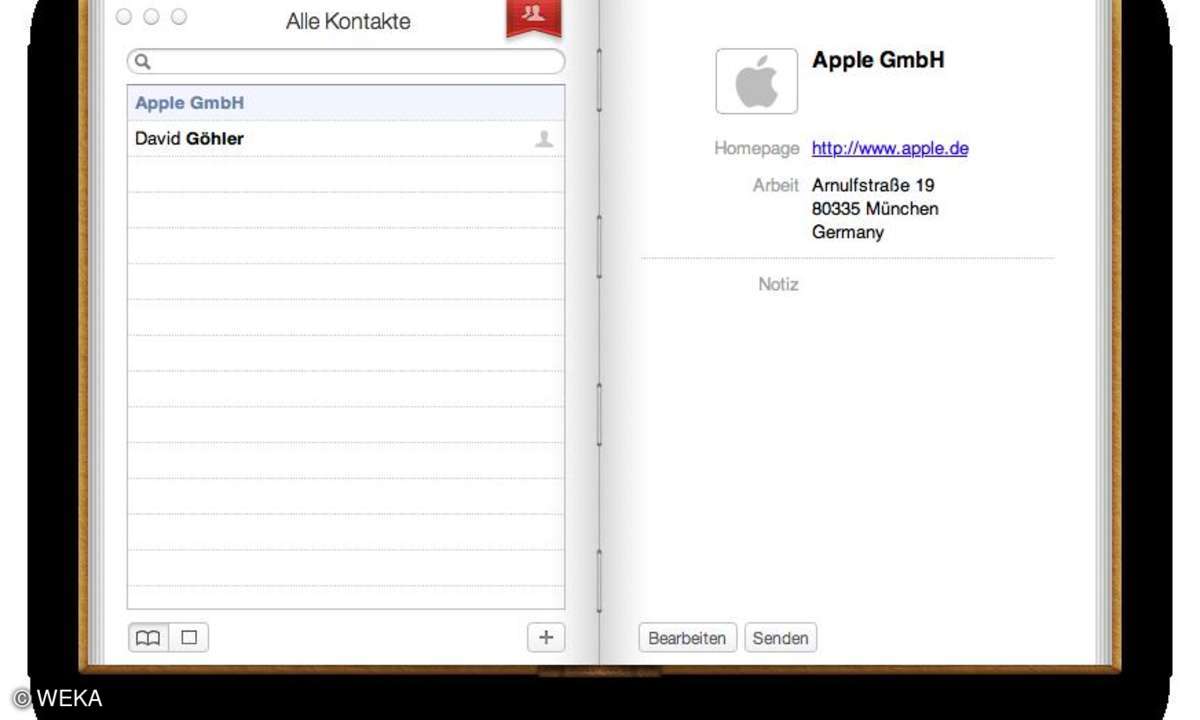This screenshot has width=1200, height=720.
Task: Click the Arbeit address label
Action: pyautogui.click(x=776, y=185)
